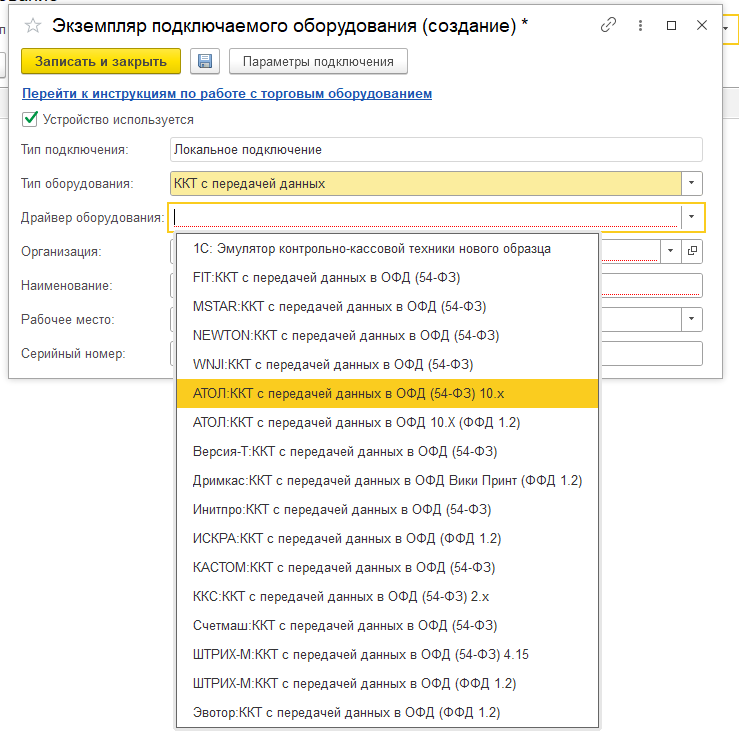Open the Организация dropdown arrow
Image resolution: width=739 pixels, height=753 pixels.
click(x=670, y=251)
